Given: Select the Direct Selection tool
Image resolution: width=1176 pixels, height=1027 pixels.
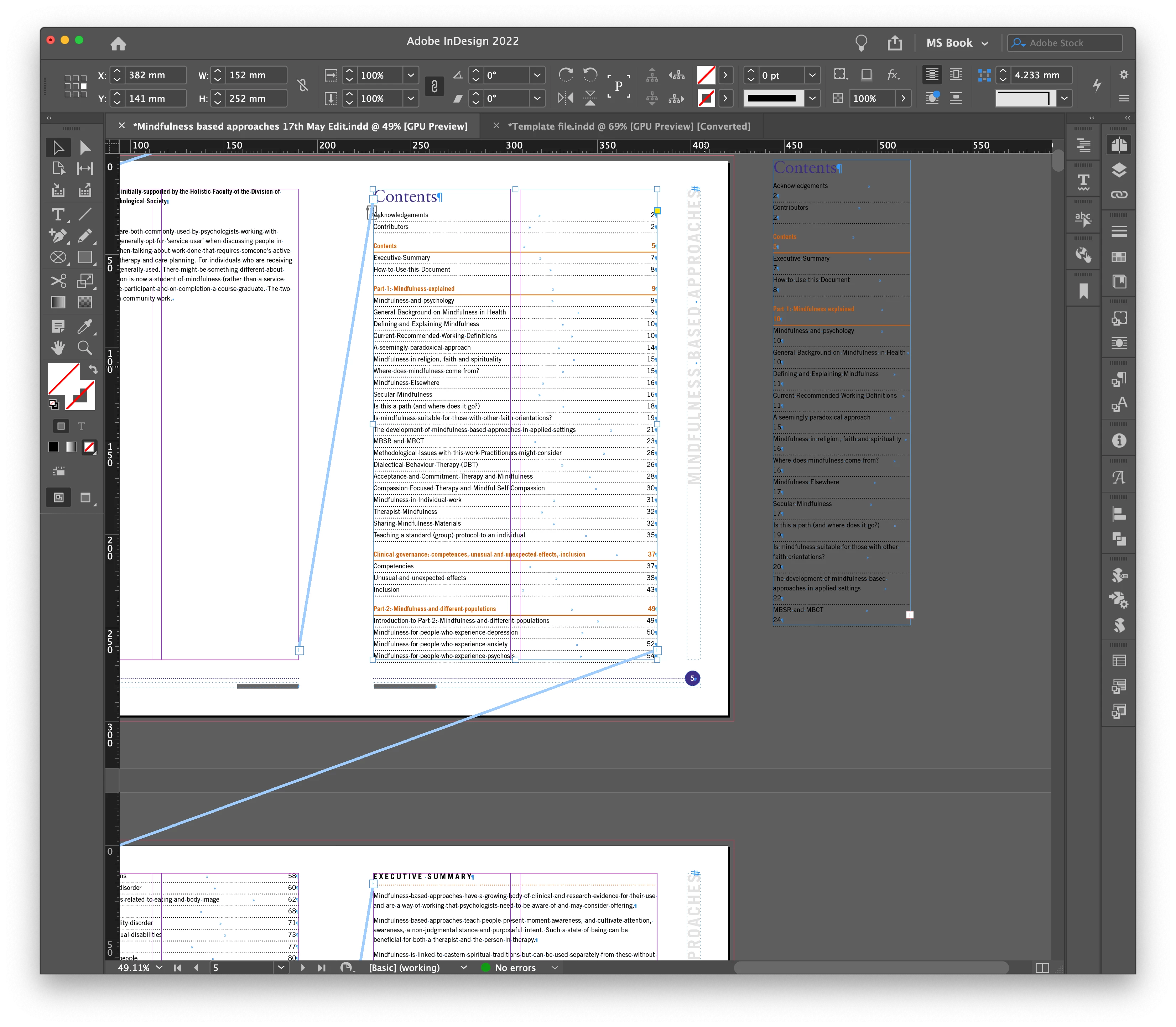Looking at the screenshot, I should 85,148.
